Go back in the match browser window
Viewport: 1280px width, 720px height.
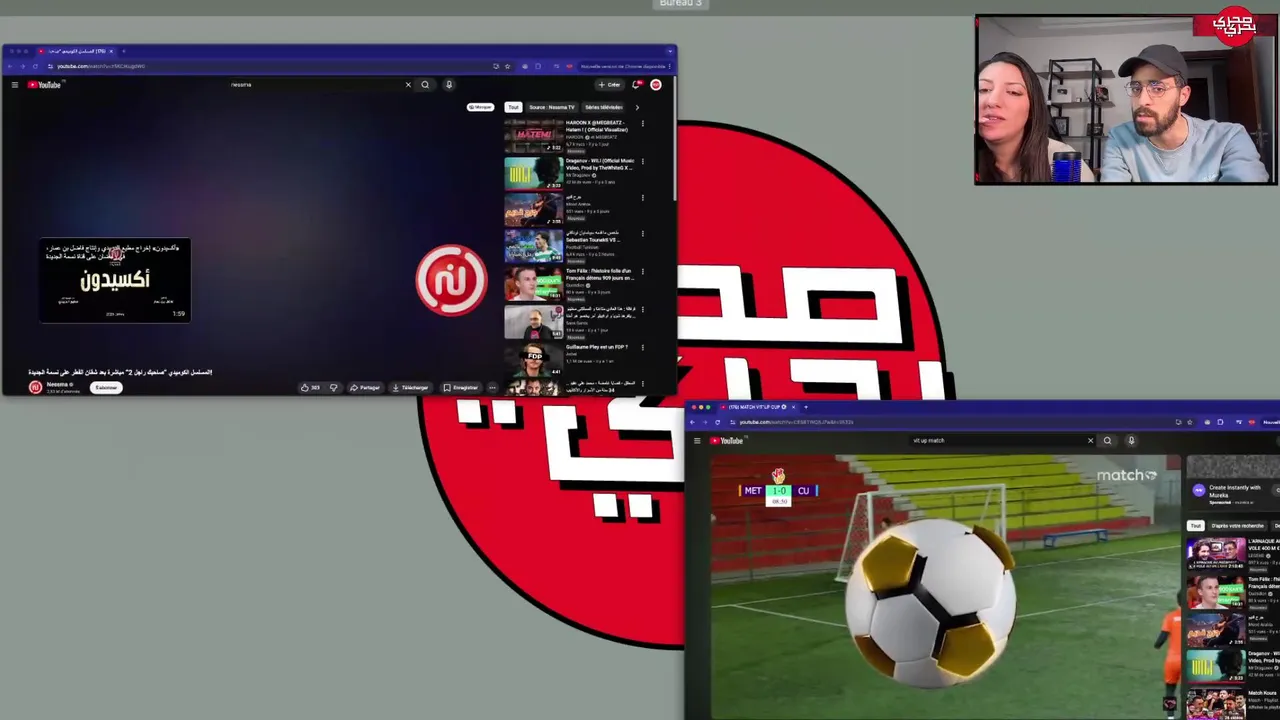coord(692,422)
